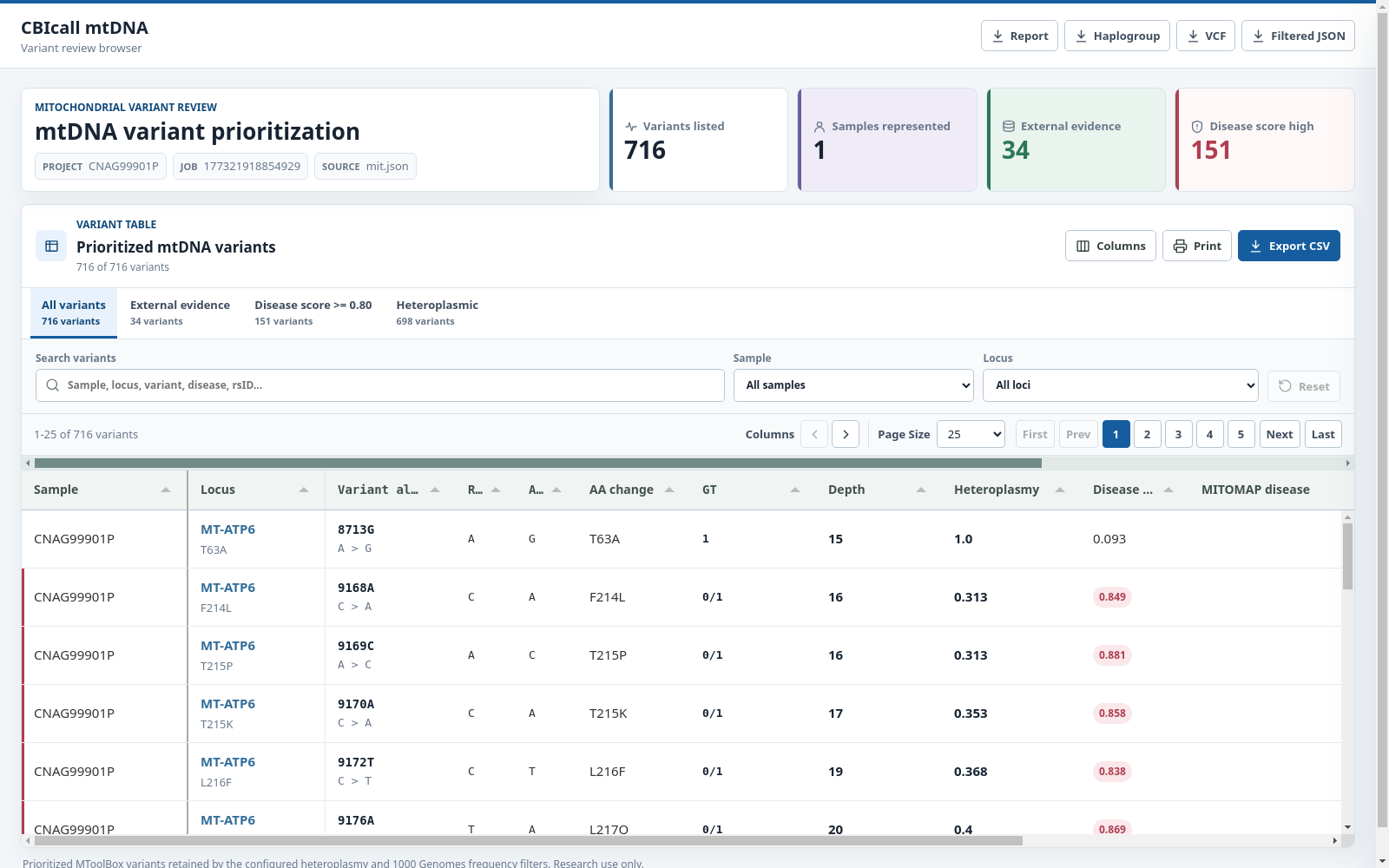Sort by the Sample column arrow
The image size is (1389, 868).
166,490
